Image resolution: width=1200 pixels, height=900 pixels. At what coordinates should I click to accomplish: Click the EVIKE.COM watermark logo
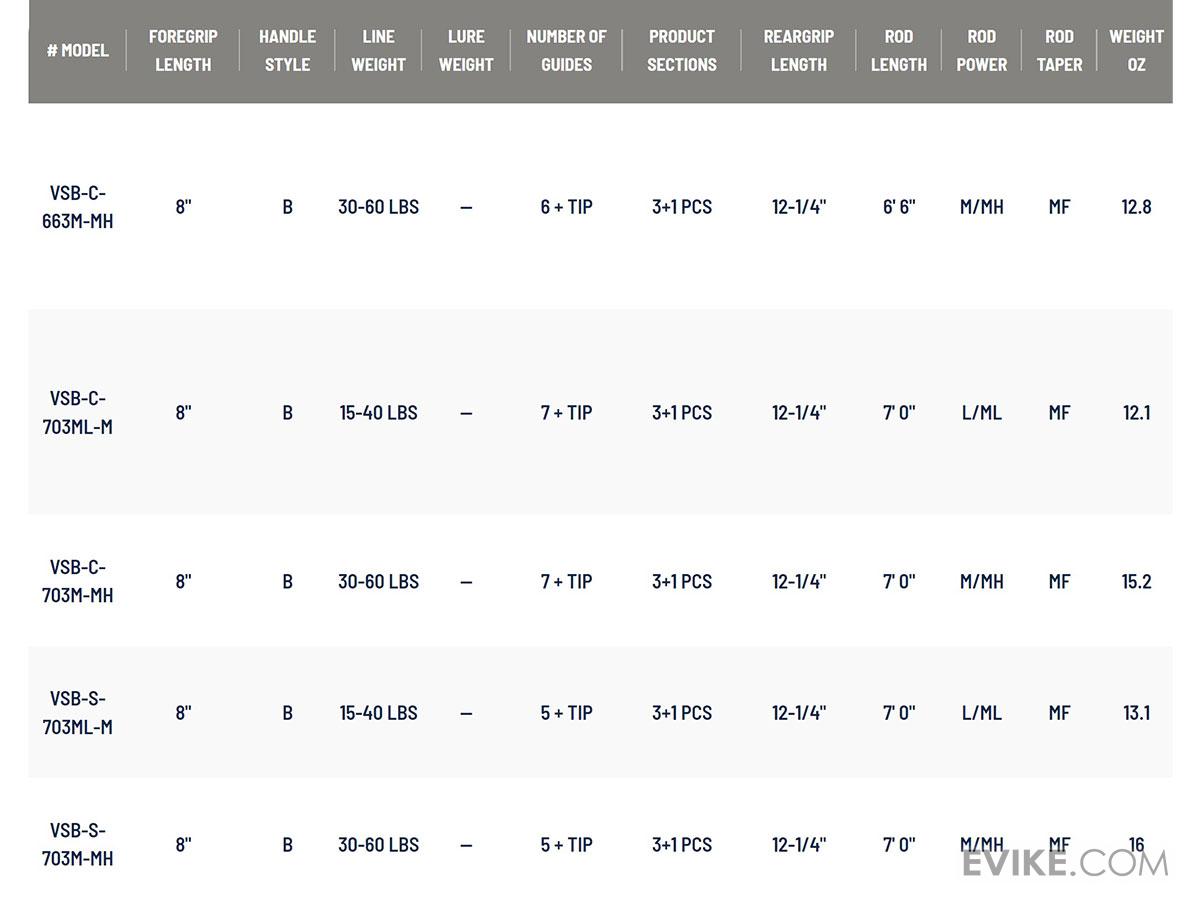(x=1064, y=863)
